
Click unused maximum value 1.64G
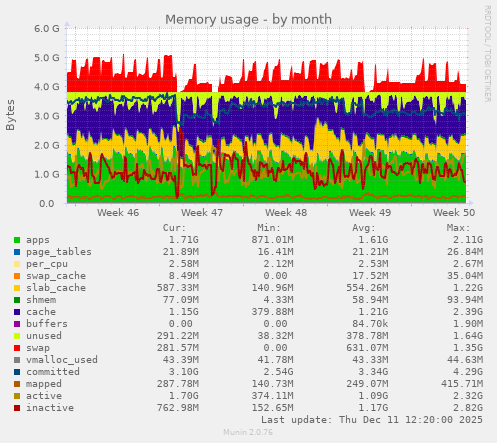coord(468,336)
